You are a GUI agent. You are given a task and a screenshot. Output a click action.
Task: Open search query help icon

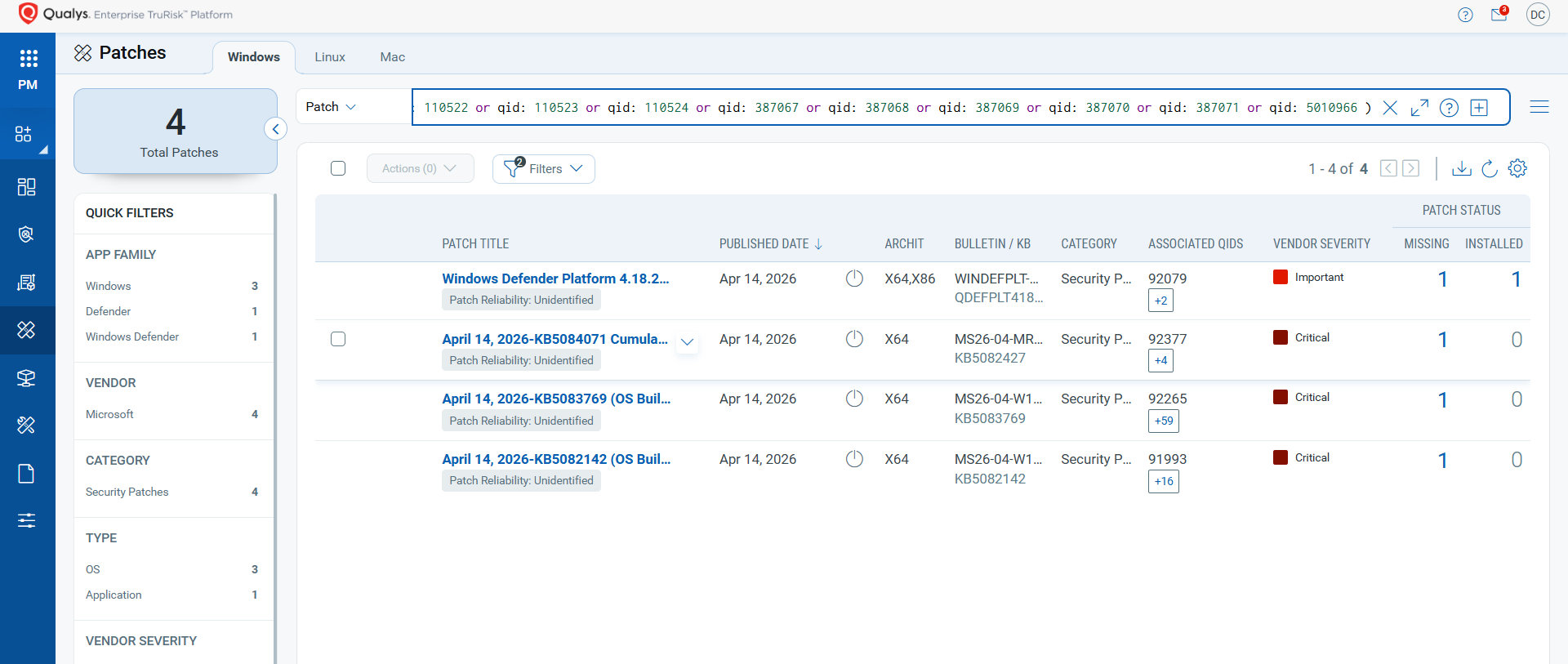pyautogui.click(x=1449, y=108)
